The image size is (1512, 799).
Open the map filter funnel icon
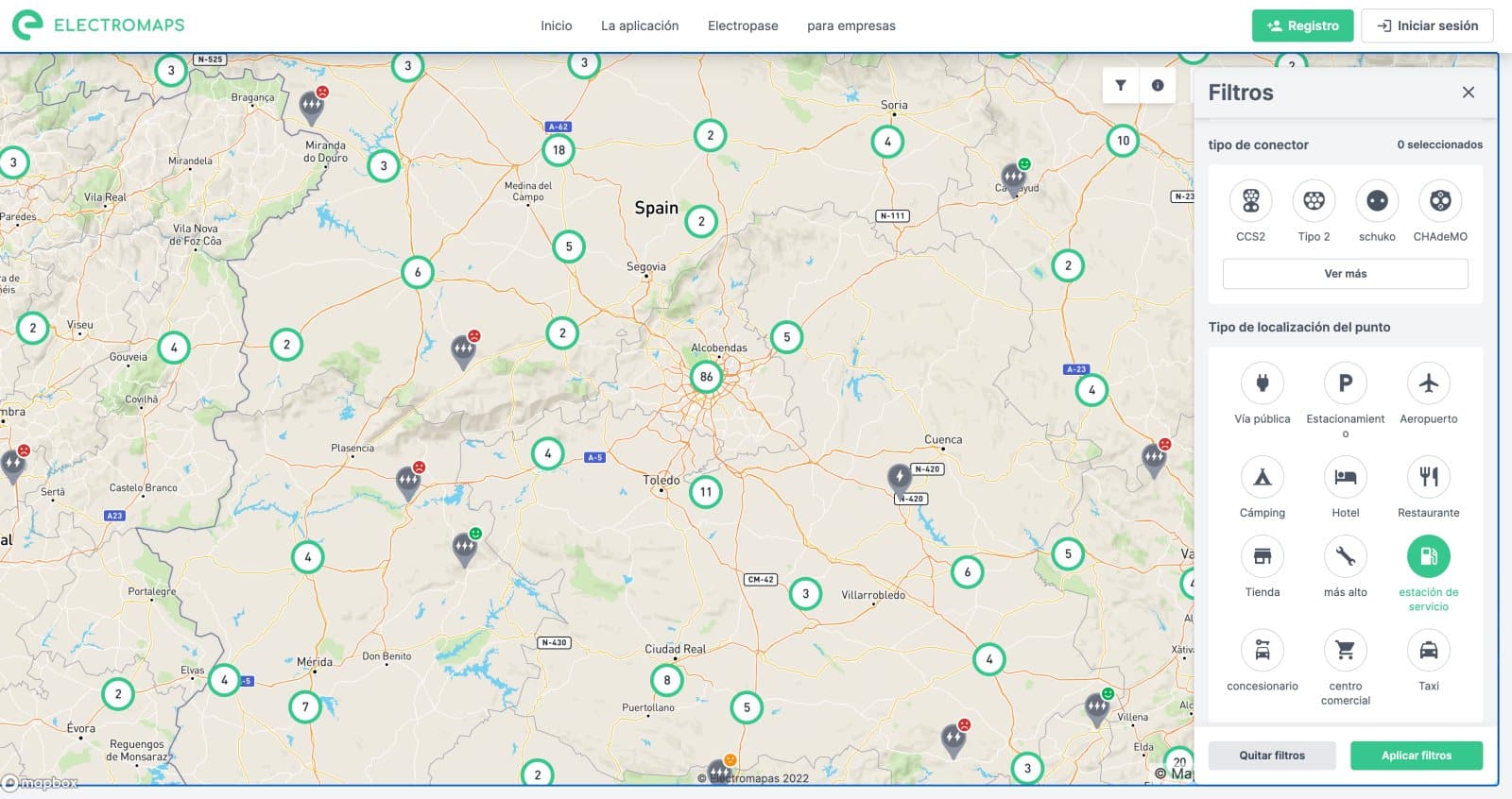[x=1120, y=85]
